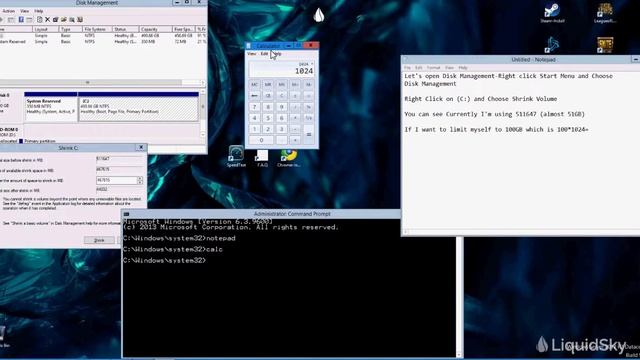Open the F.A.Q desktop shortcut
This screenshot has height=360, width=640.
(262, 158)
